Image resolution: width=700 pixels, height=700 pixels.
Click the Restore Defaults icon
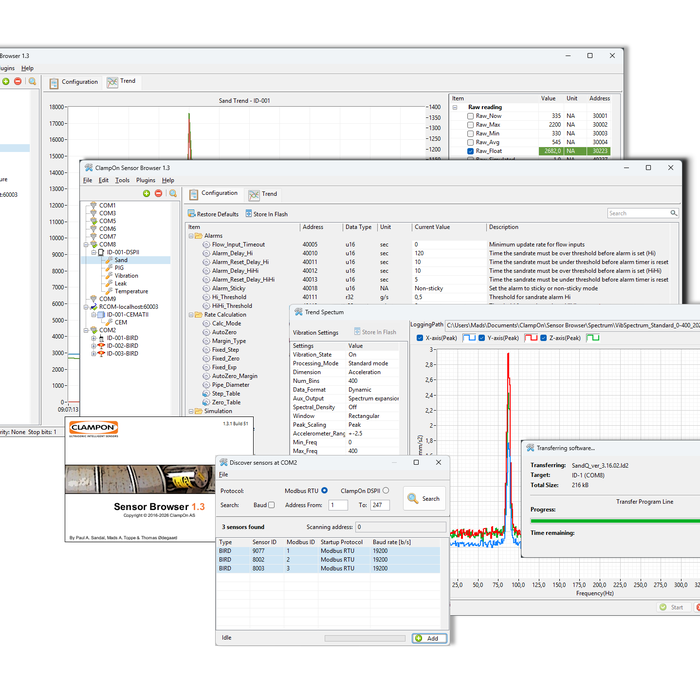[192, 213]
